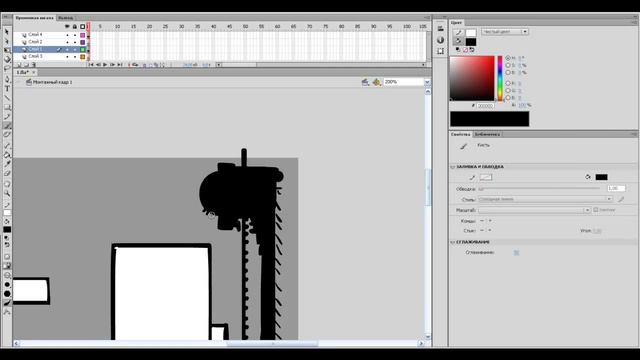This screenshot has width=640, height=360.
Task: Click the swap colors icon in toolbar
Action: [7, 245]
